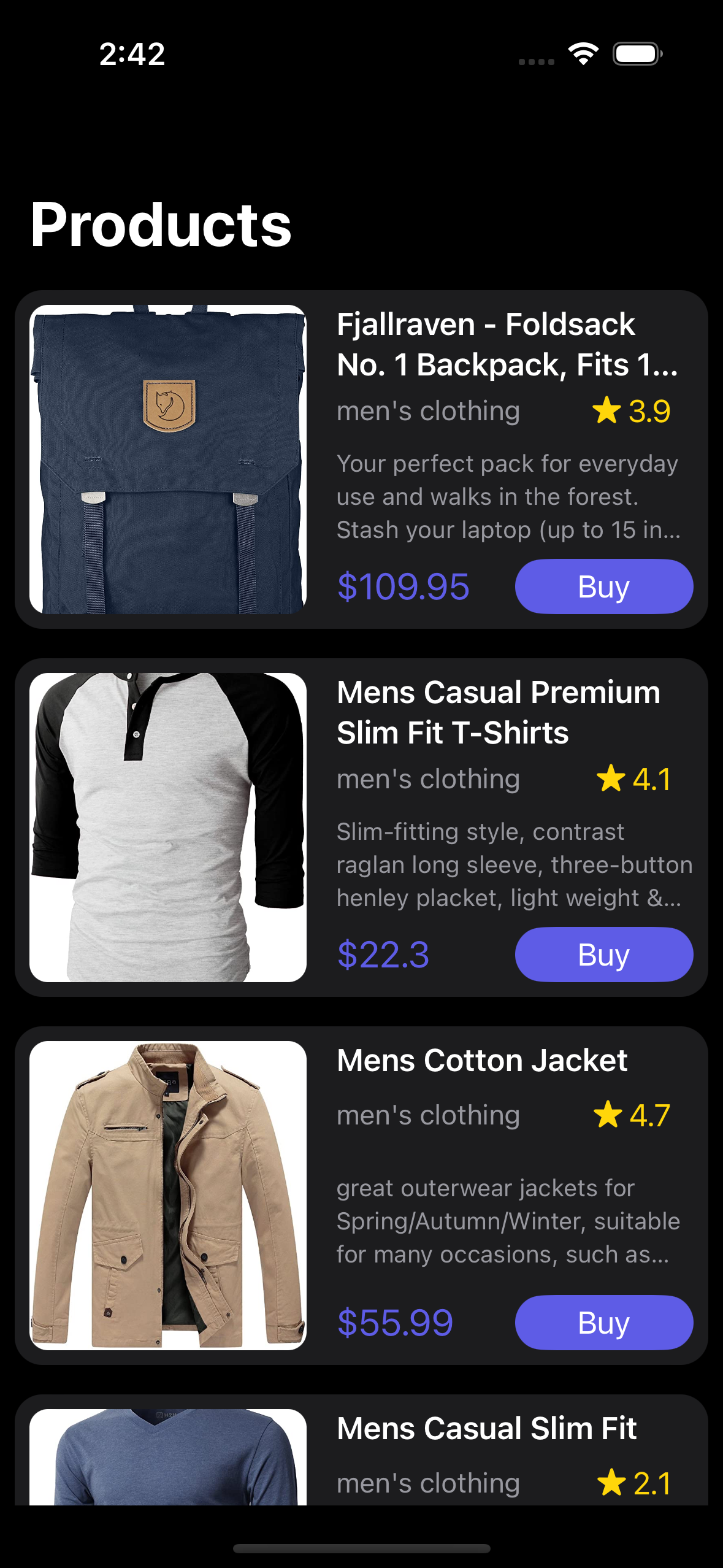
Task: Tap the star icon beside 4.1 rating
Action: coord(611,778)
